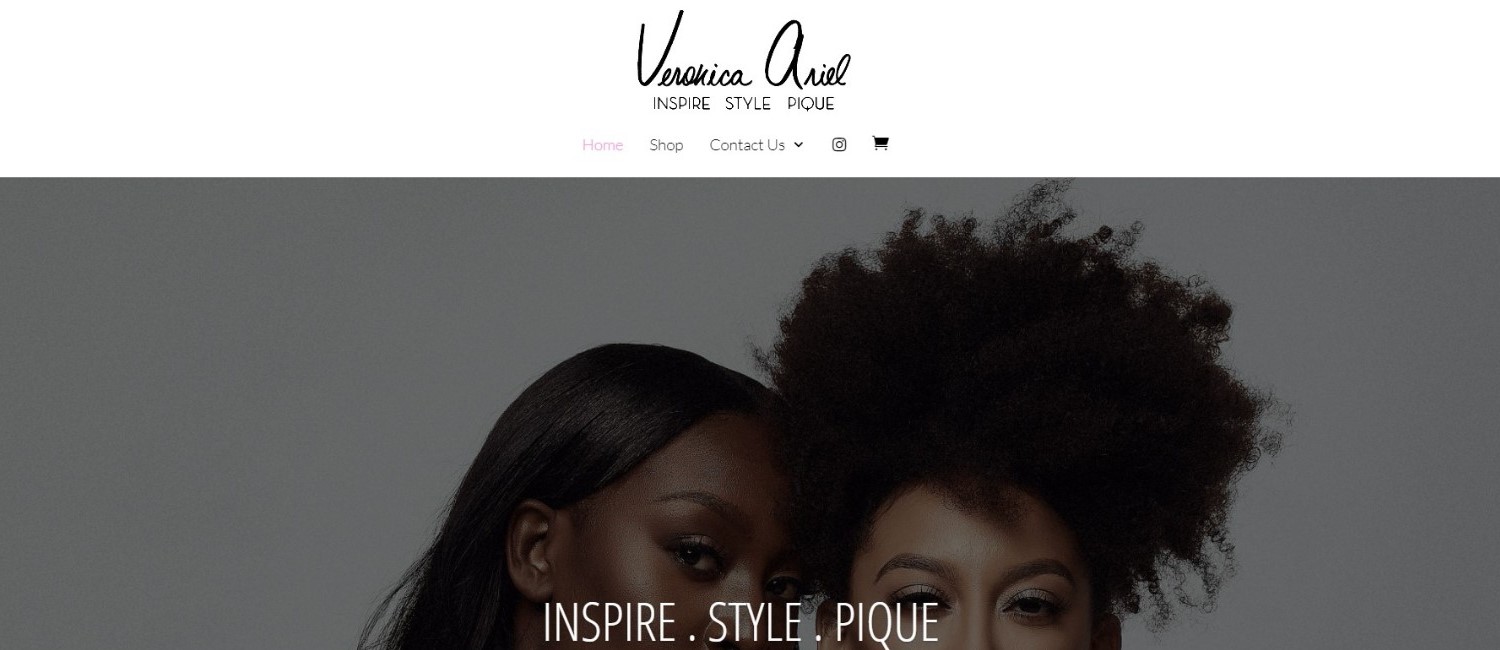Open the Instagram profile icon
This screenshot has height=650, width=1500.
pyautogui.click(x=839, y=144)
